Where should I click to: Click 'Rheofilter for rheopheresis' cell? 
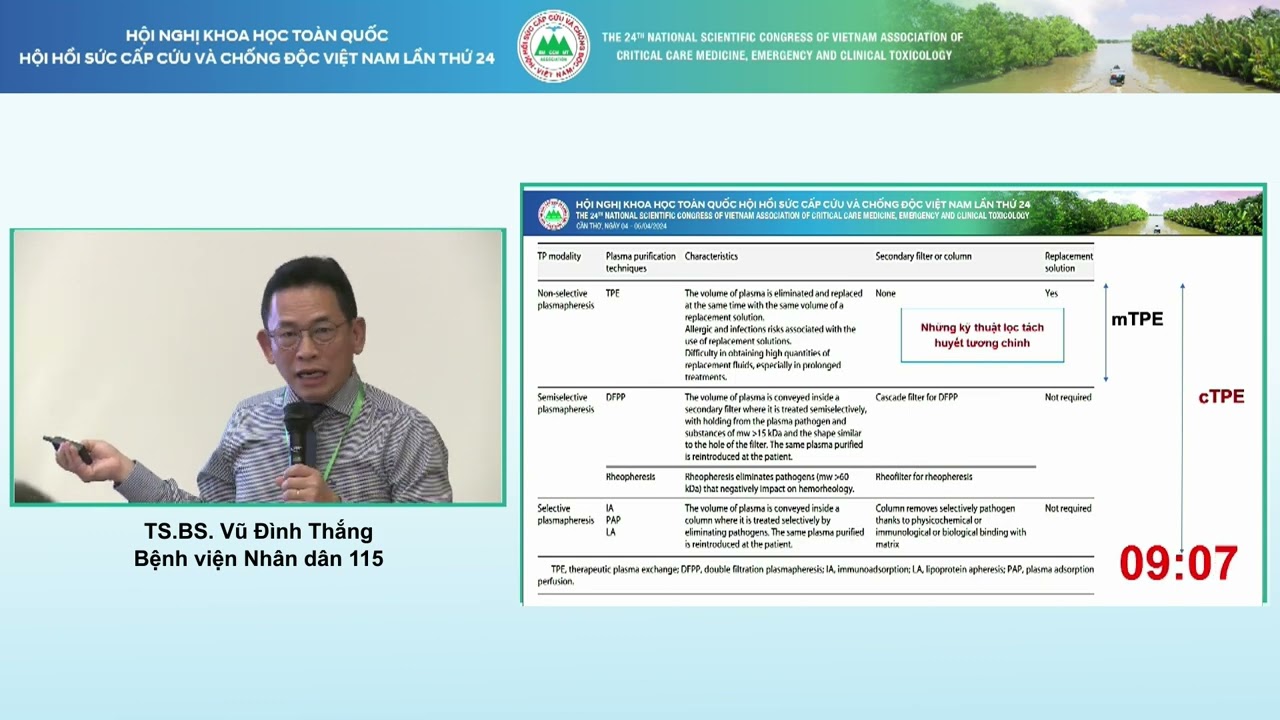924,477
